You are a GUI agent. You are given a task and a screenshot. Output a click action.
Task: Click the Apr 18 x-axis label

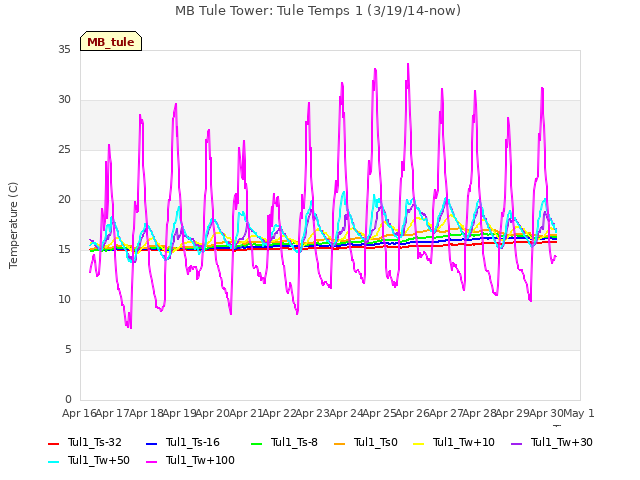(x=146, y=413)
